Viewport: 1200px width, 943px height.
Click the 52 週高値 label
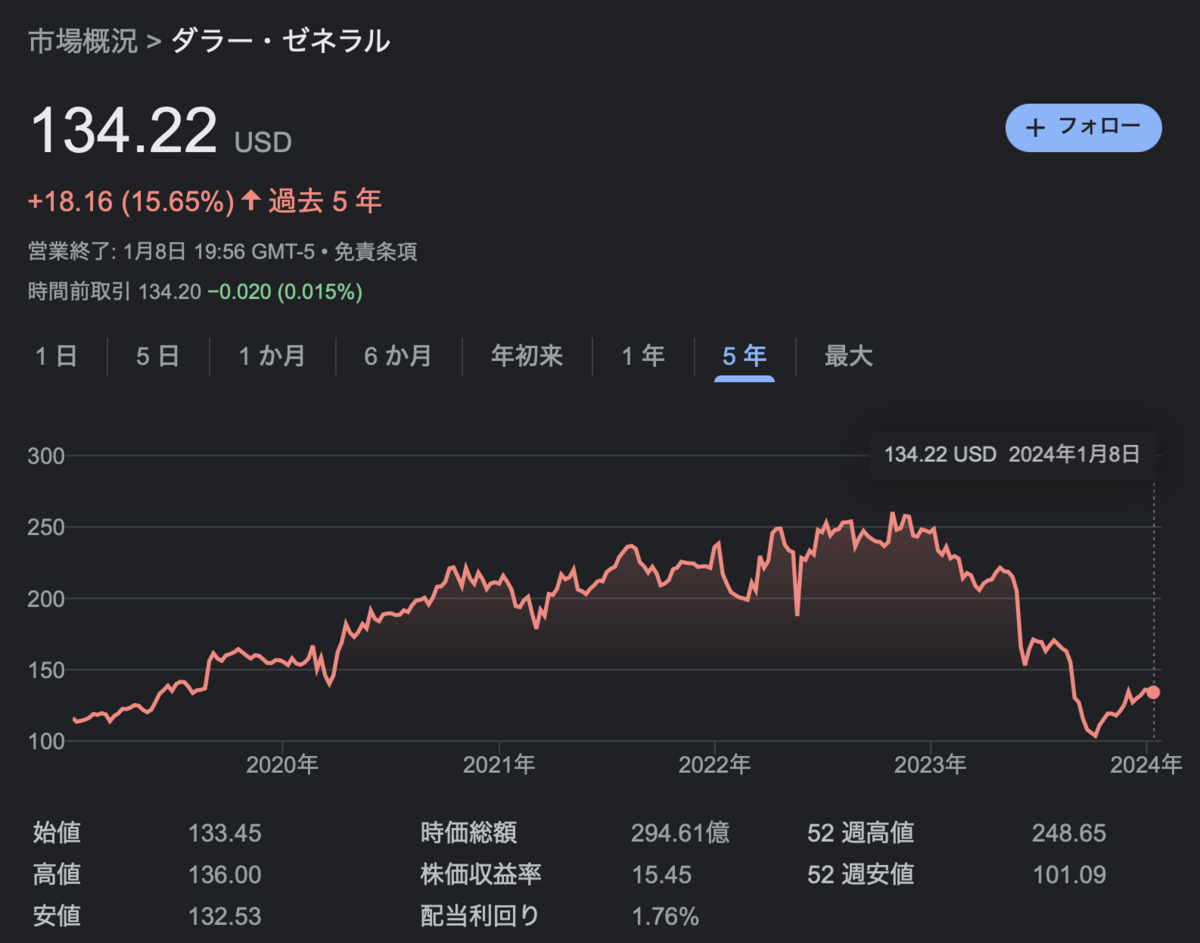coord(860,832)
